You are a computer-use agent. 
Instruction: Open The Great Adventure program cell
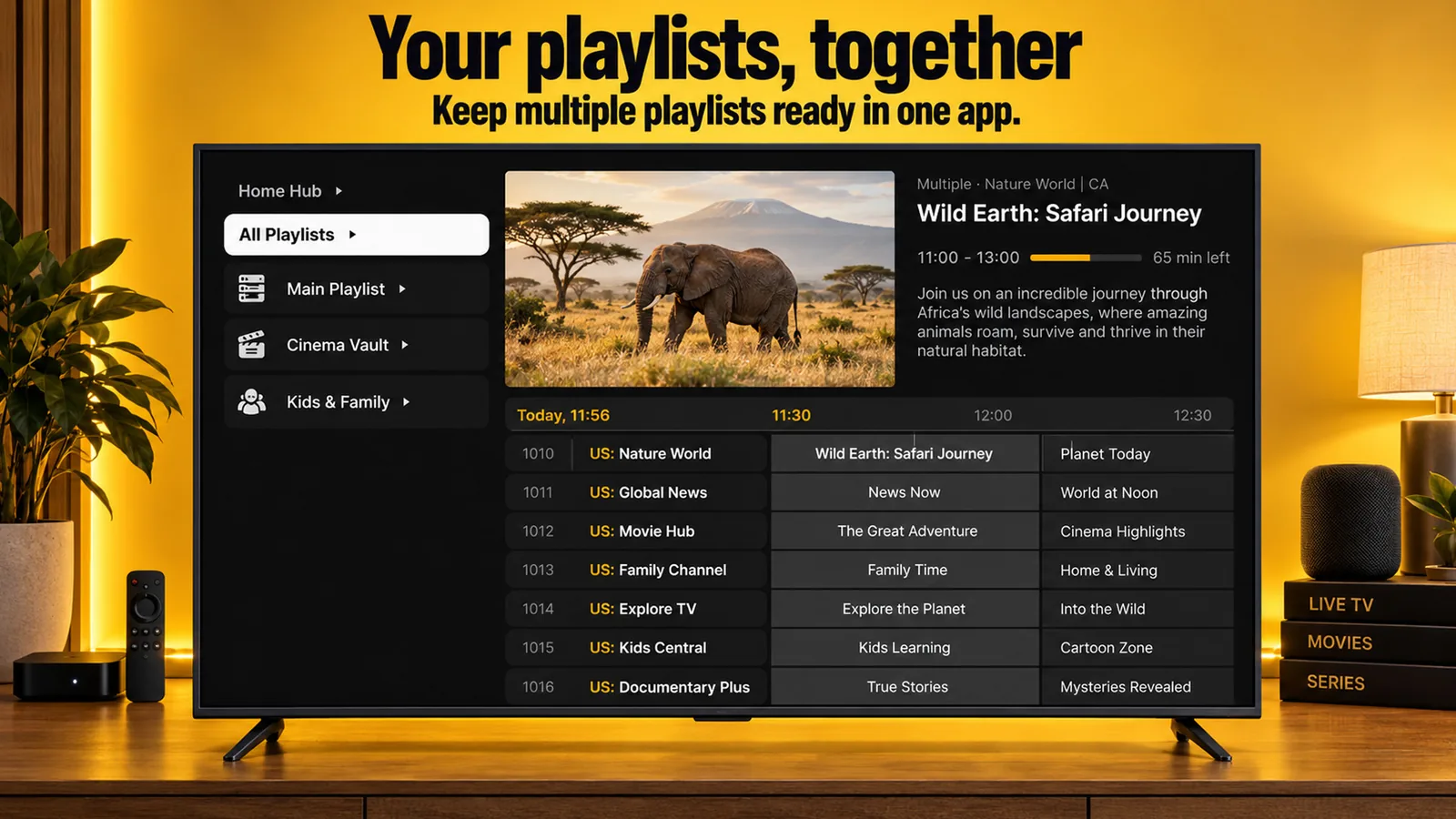905,531
